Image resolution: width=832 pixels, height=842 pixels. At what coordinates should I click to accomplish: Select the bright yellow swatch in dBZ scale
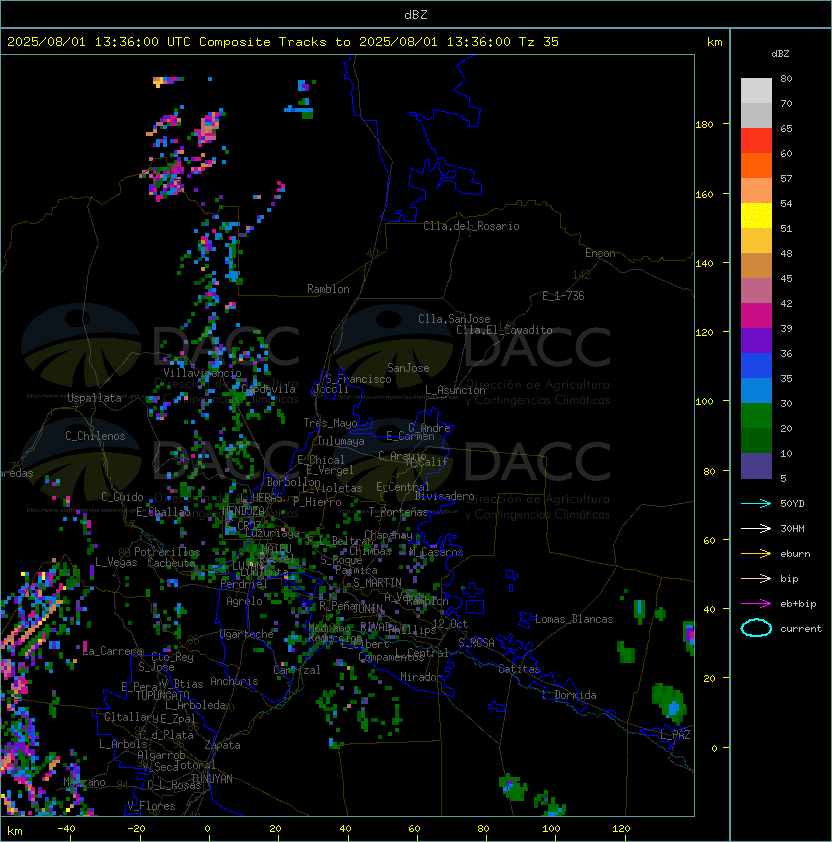[756, 216]
